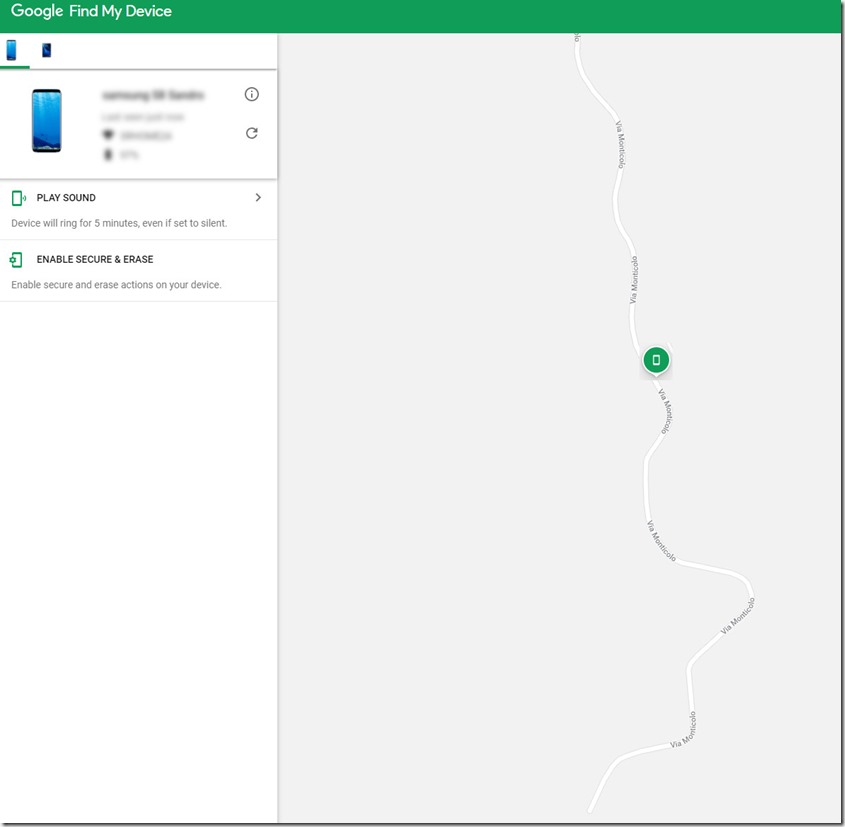Click the secure and erase phone-gear icon

click(x=16, y=260)
